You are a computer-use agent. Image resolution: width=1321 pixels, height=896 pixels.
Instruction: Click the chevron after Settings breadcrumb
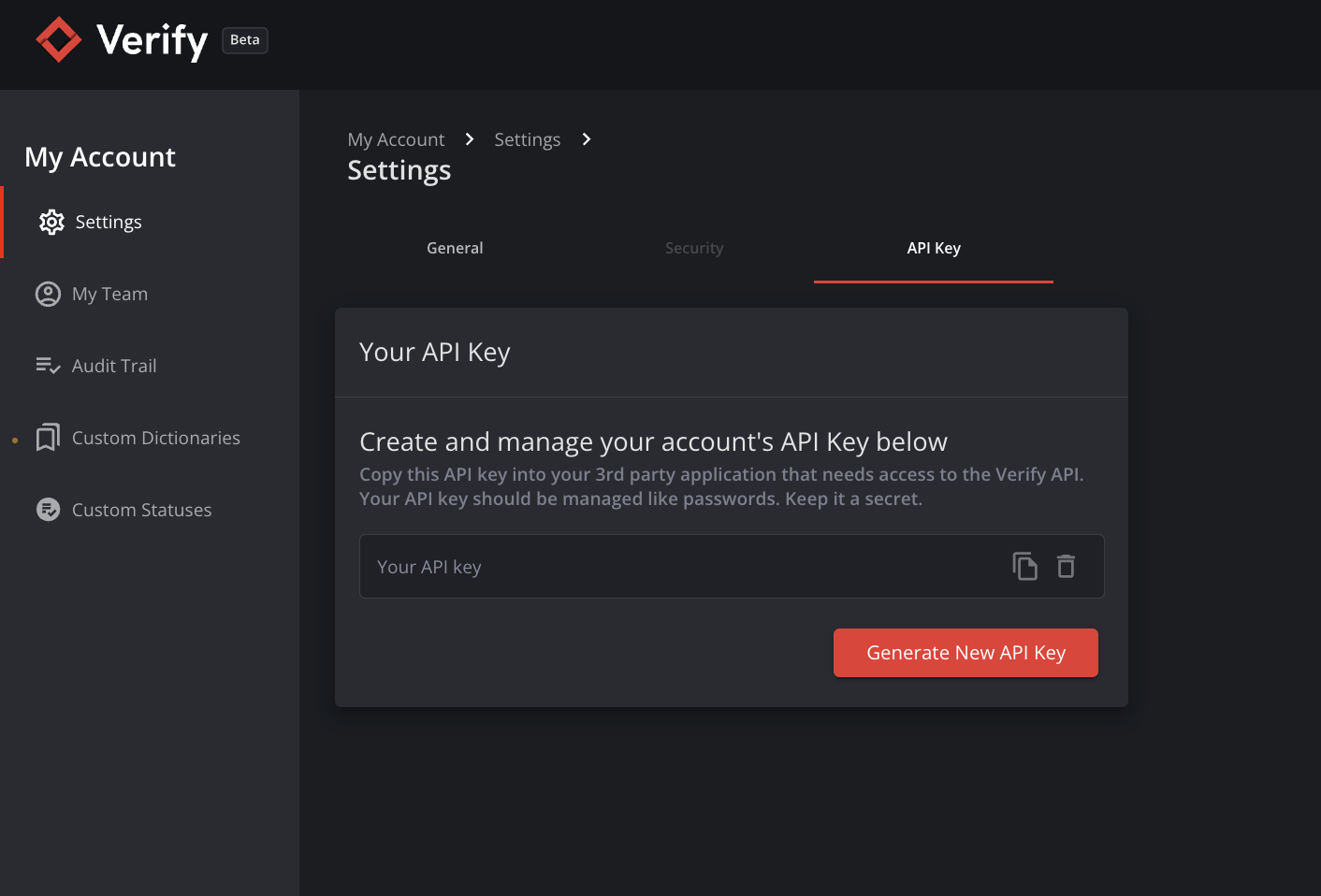click(587, 139)
